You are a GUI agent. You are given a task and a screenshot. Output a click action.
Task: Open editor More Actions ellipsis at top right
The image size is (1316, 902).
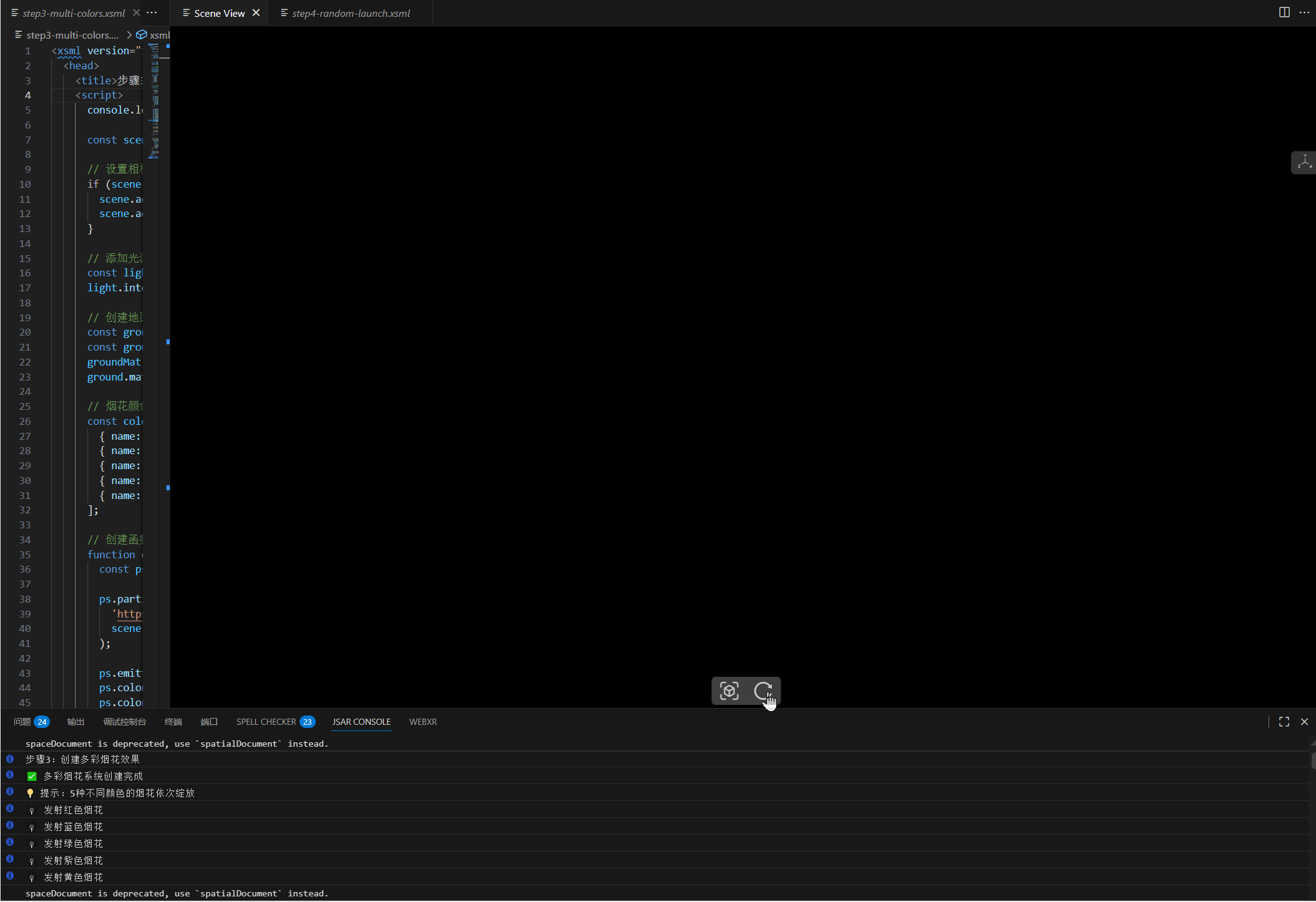(1304, 12)
